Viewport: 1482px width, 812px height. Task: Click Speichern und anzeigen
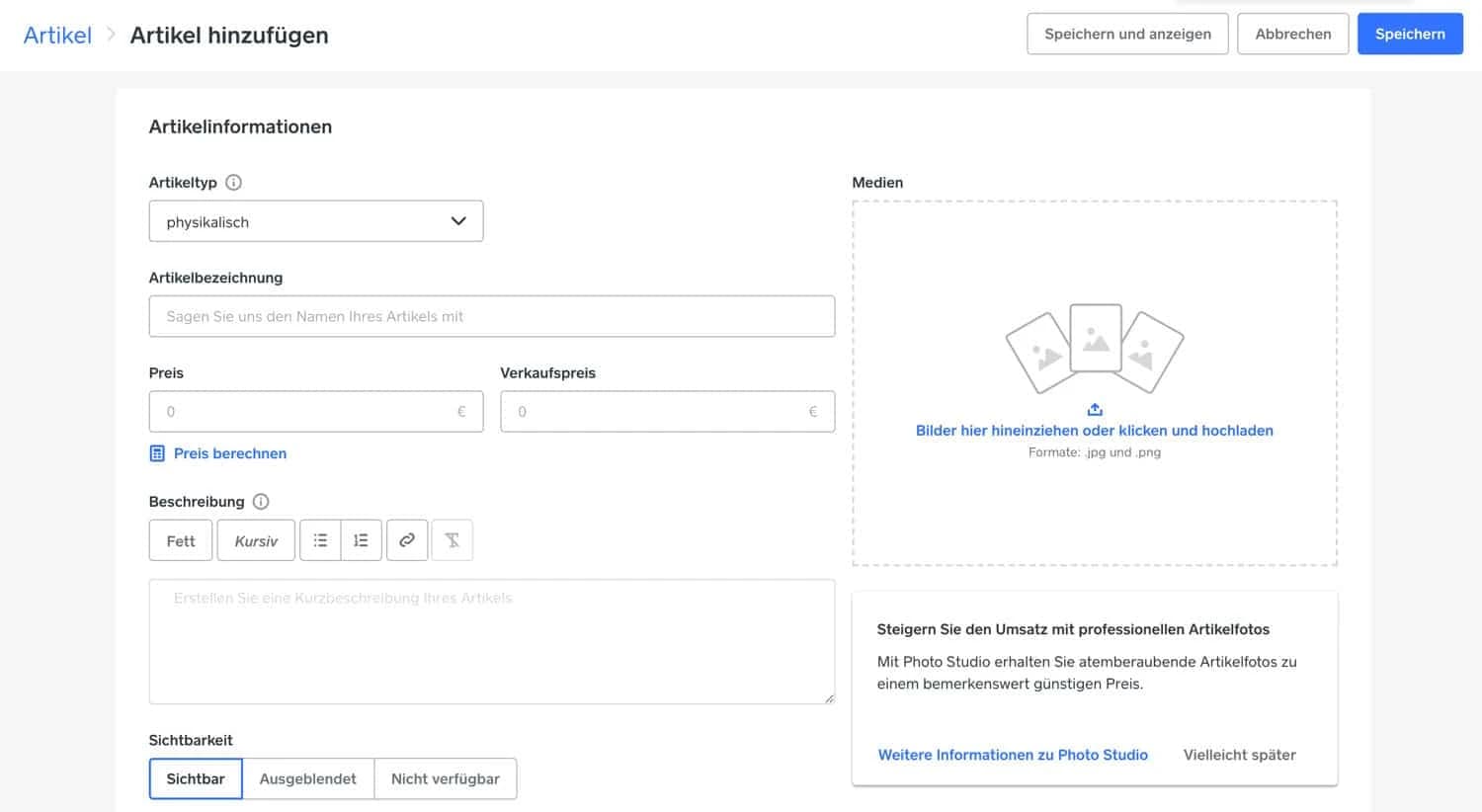(1126, 33)
